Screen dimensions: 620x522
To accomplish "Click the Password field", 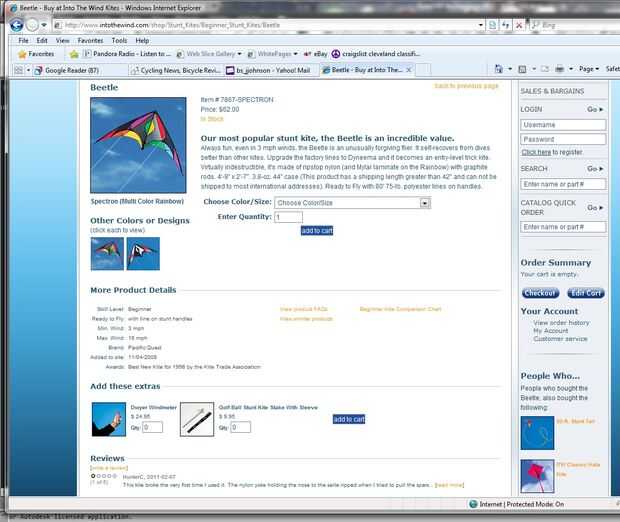I will pos(563,139).
